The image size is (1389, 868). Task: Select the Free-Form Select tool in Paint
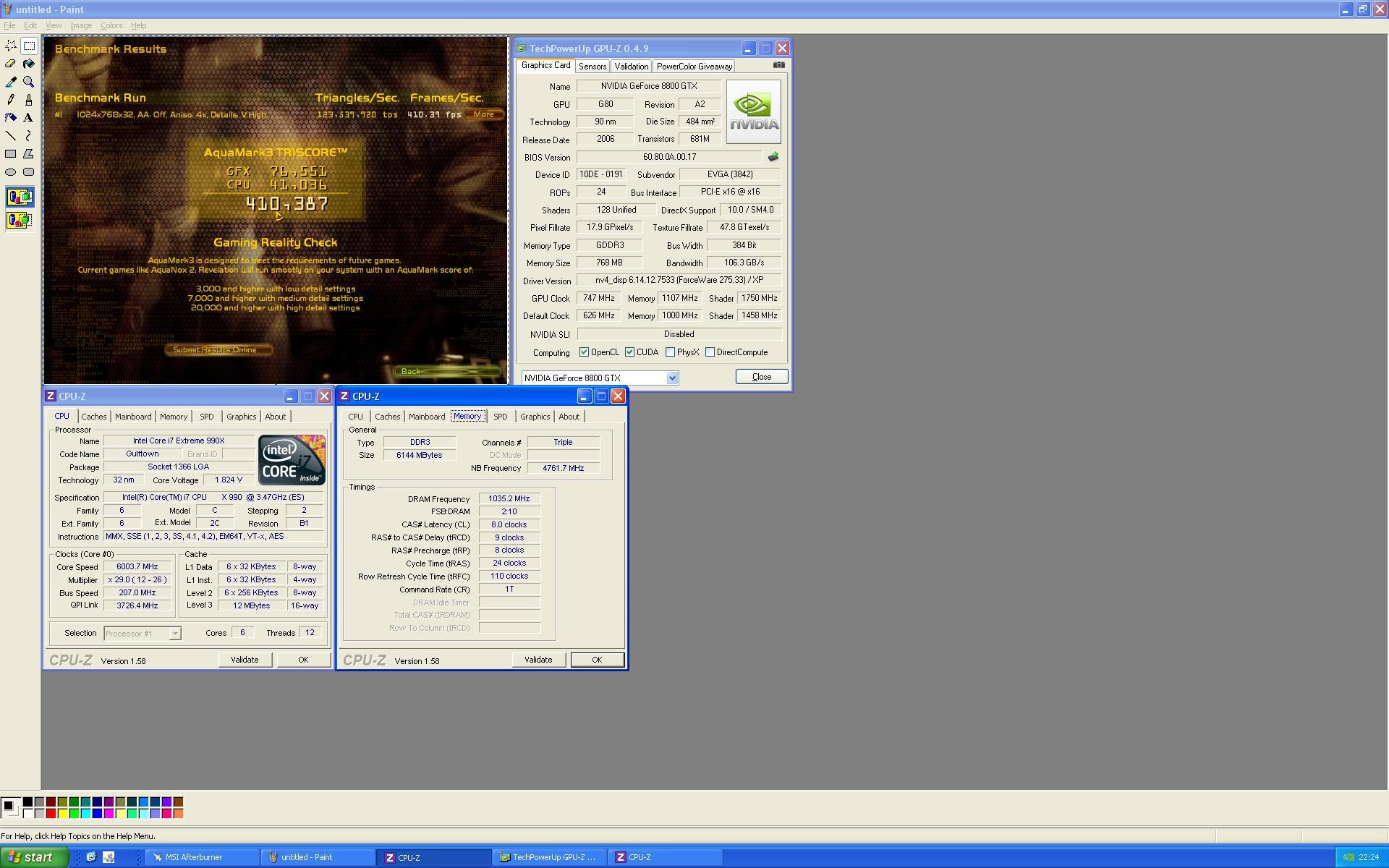pyautogui.click(x=11, y=46)
